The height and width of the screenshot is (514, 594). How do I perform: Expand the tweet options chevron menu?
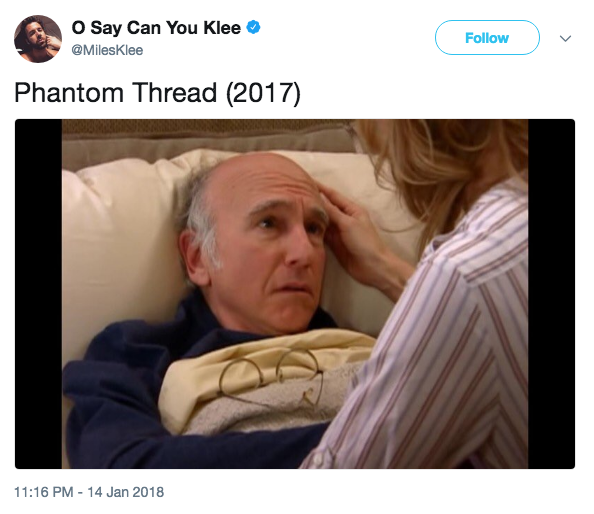click(565, 38)
